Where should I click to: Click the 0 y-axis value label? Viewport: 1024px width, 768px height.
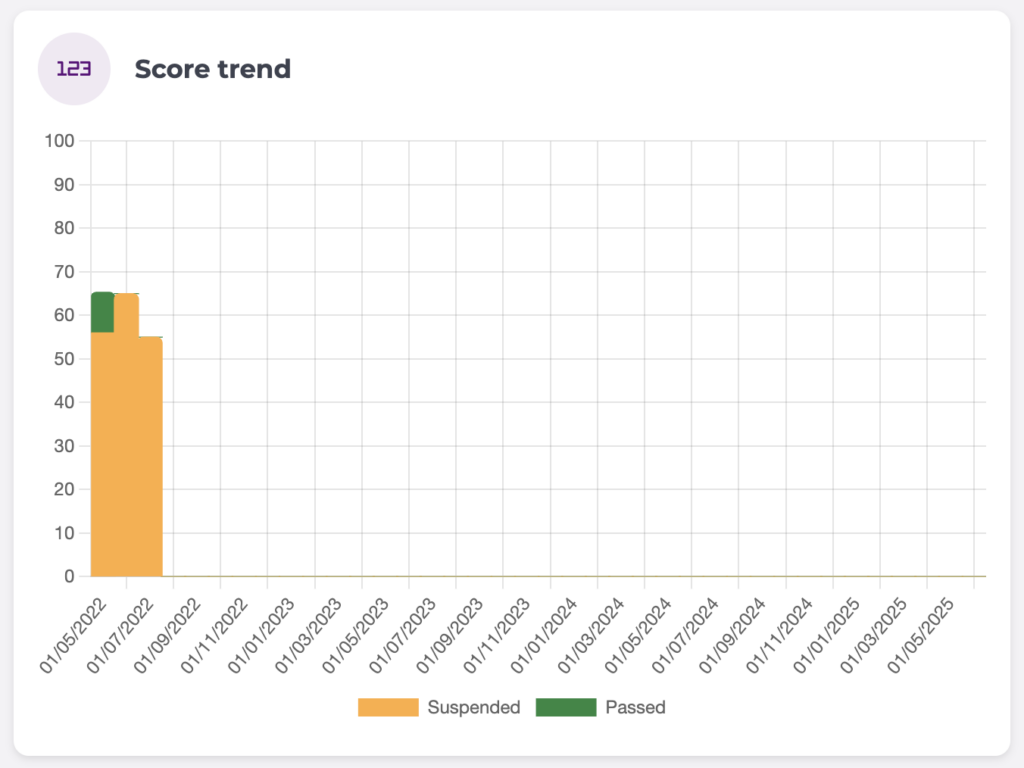69,576
